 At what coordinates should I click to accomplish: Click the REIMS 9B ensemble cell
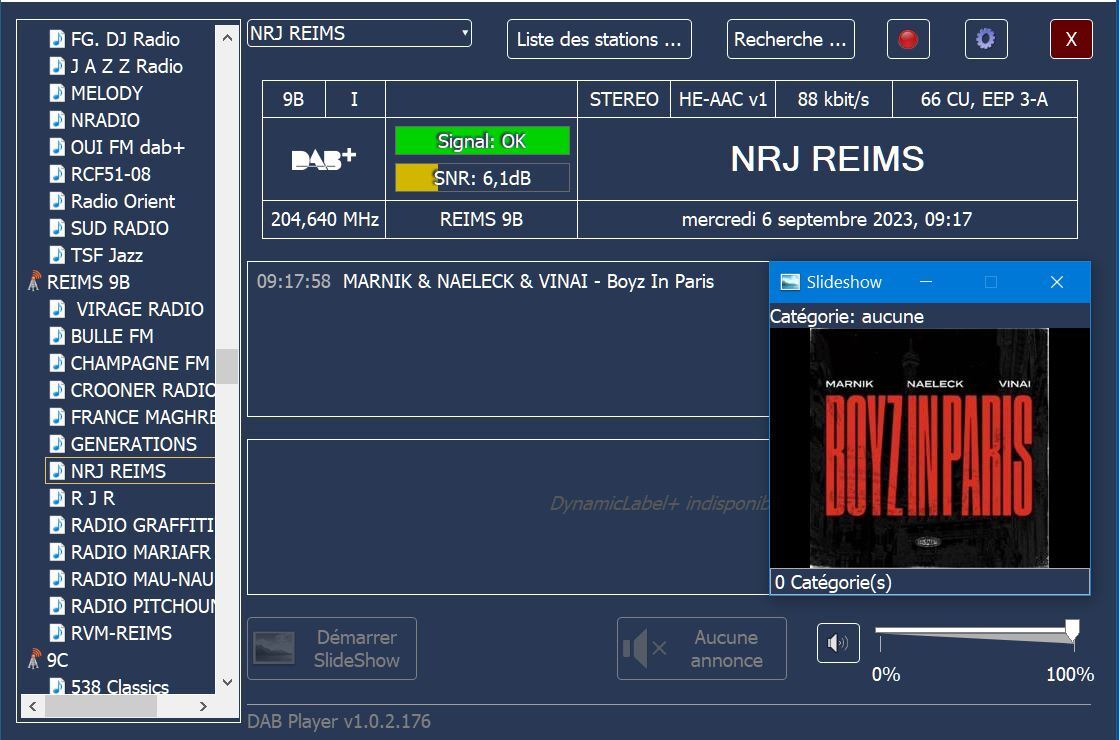click(x=481, y=219)
